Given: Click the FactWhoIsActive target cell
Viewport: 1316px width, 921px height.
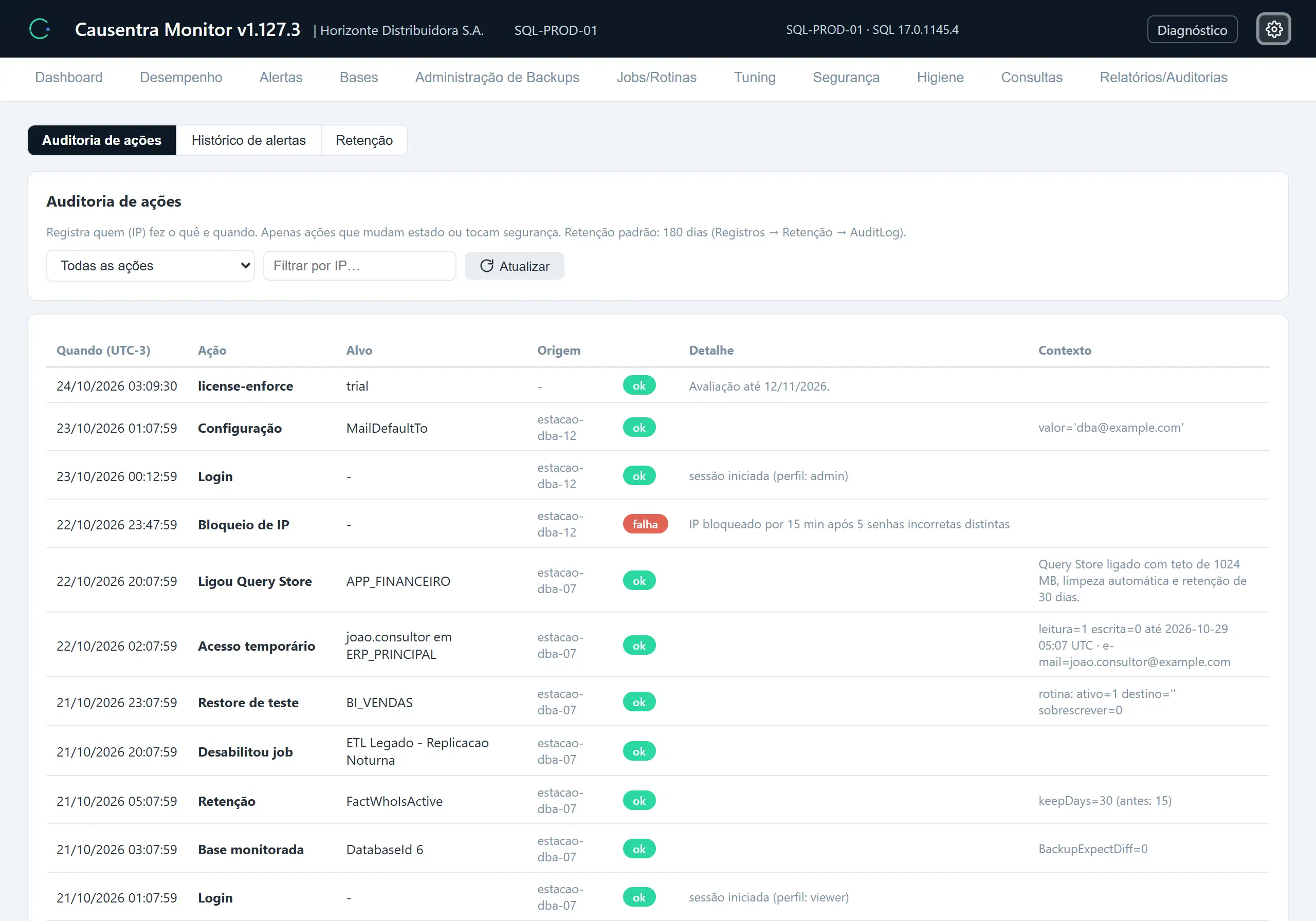Looking at the screenshot, I should pos(394,801).
